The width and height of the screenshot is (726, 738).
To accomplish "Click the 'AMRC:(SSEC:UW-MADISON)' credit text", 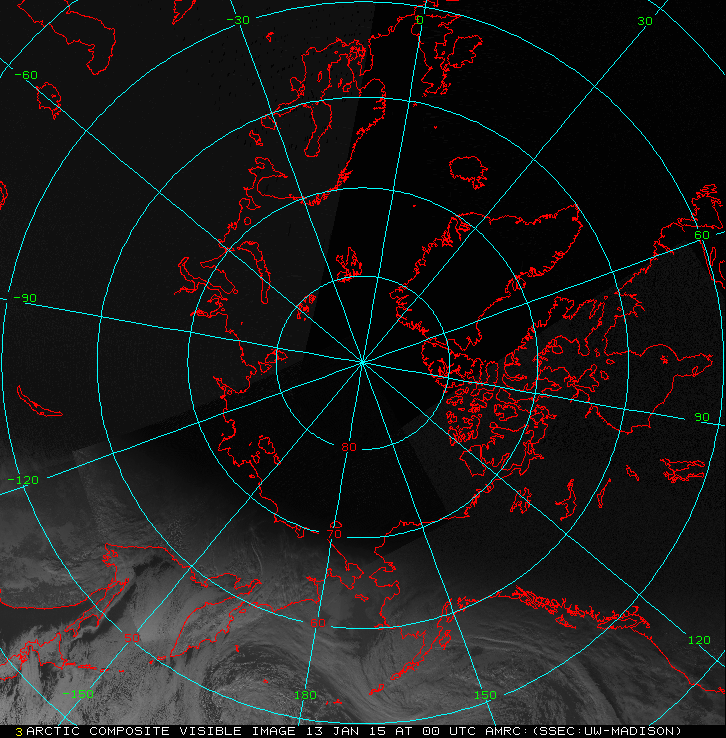I will [583, 731].
